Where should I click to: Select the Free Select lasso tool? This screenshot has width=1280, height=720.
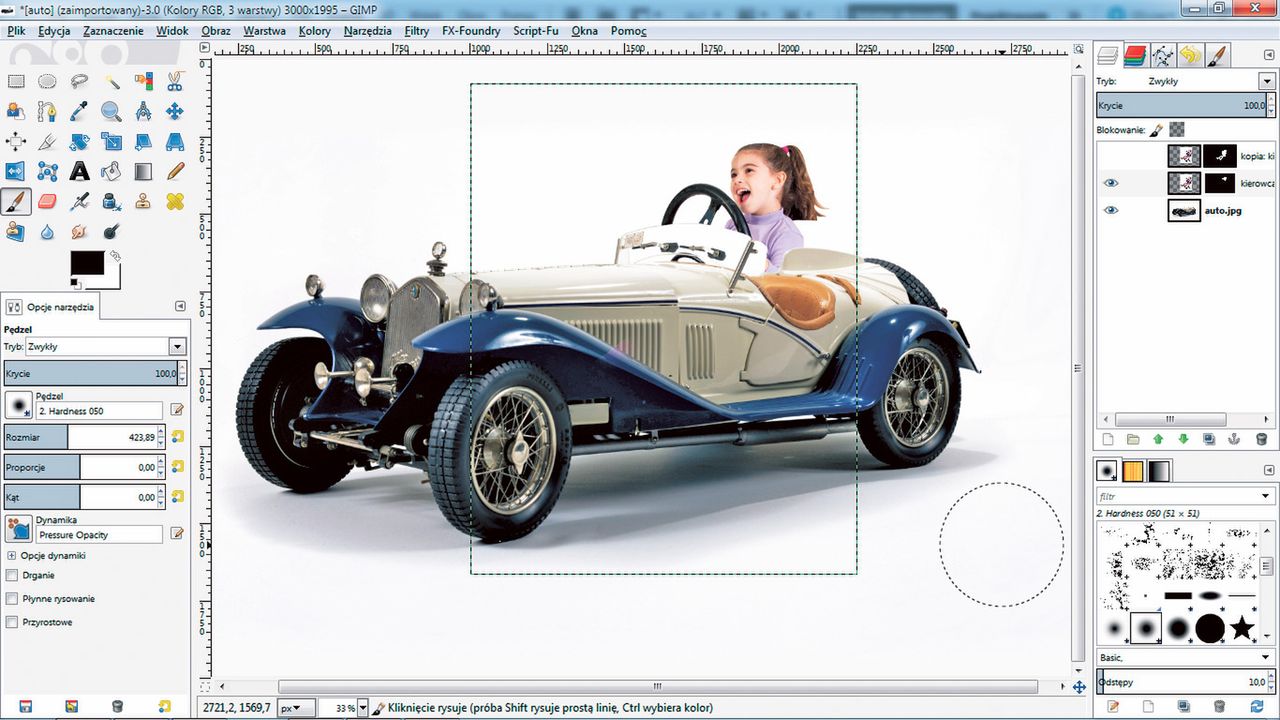79,82
